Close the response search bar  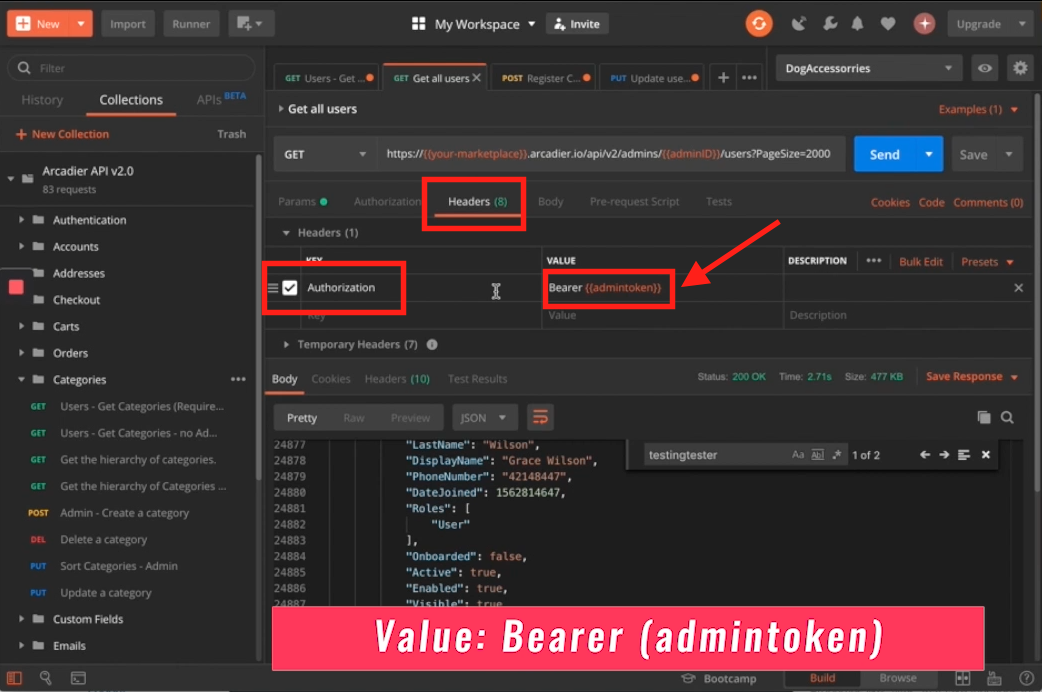(986, 455)
